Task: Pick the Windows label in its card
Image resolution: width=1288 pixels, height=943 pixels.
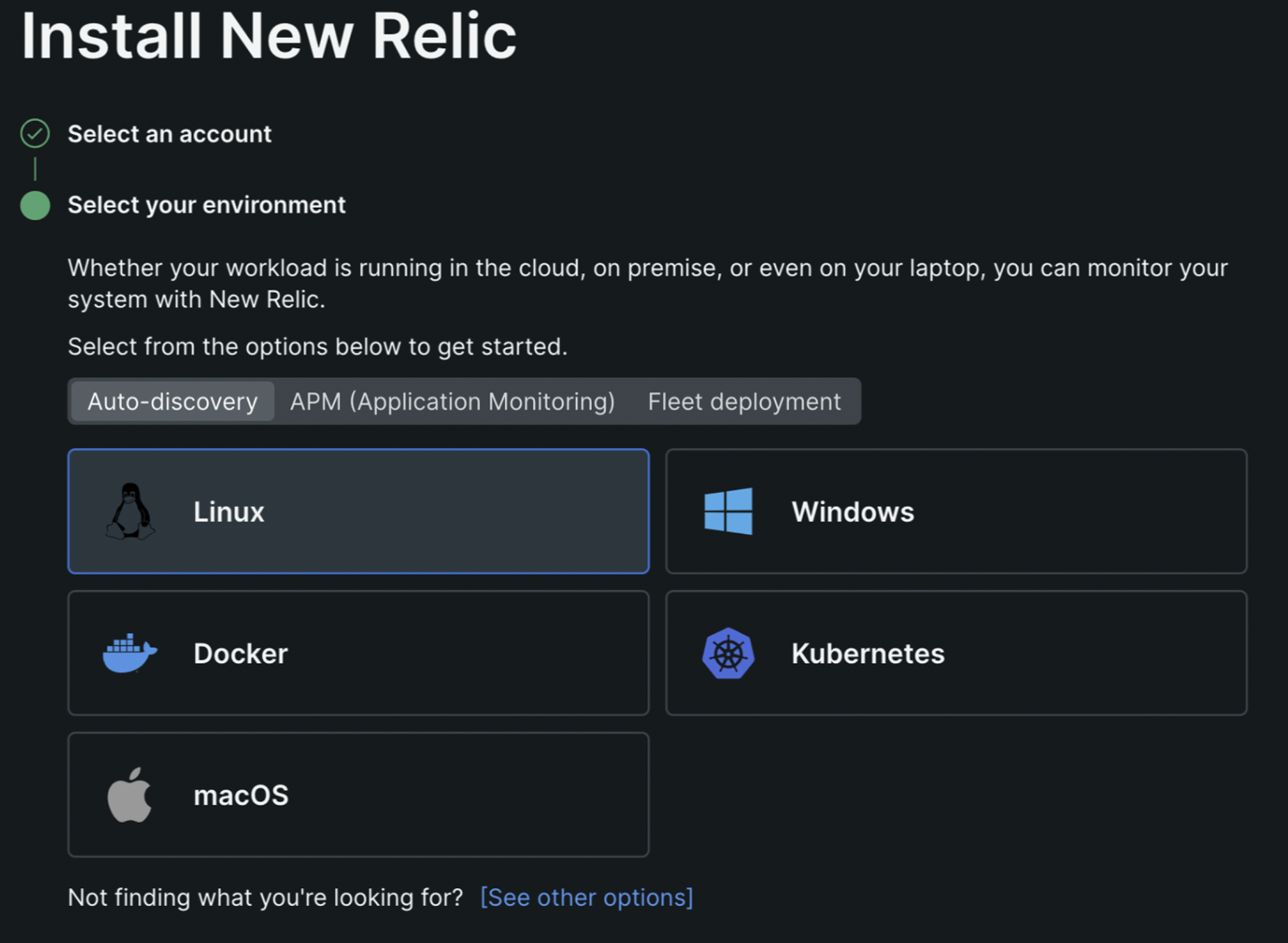Action: pos(853,512)
